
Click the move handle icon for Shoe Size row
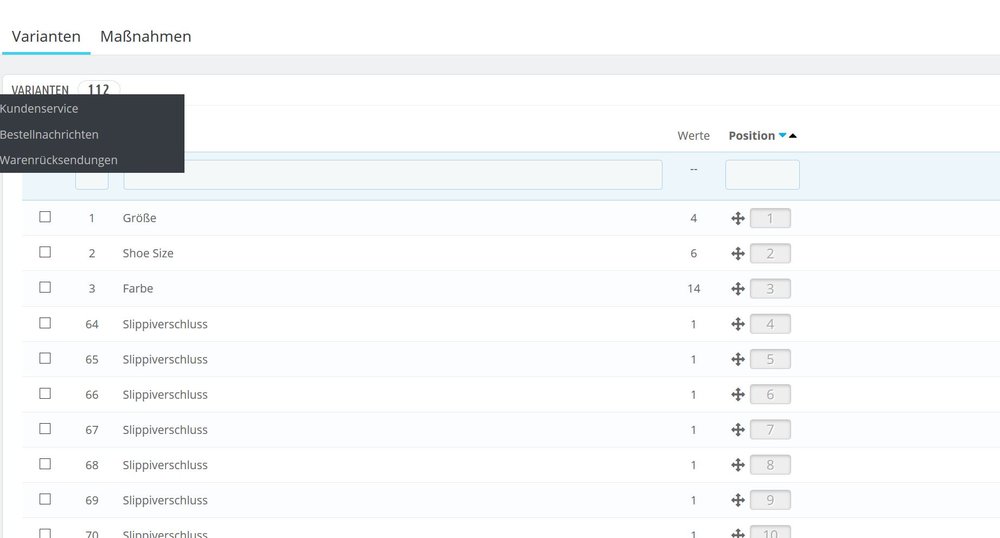(x=738, y=254)
